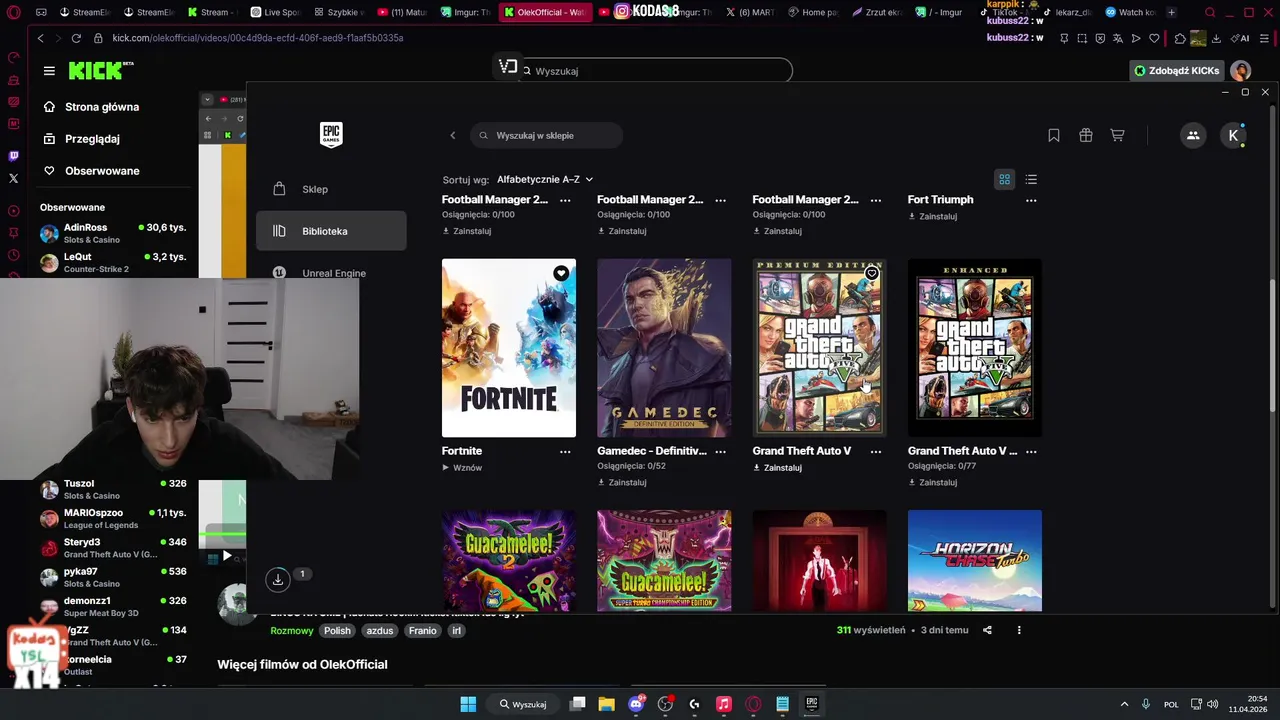Open the Epic wishlist bookmark icon
Viewport: 1280px width, 720px height.
[x=1054, y=135]
